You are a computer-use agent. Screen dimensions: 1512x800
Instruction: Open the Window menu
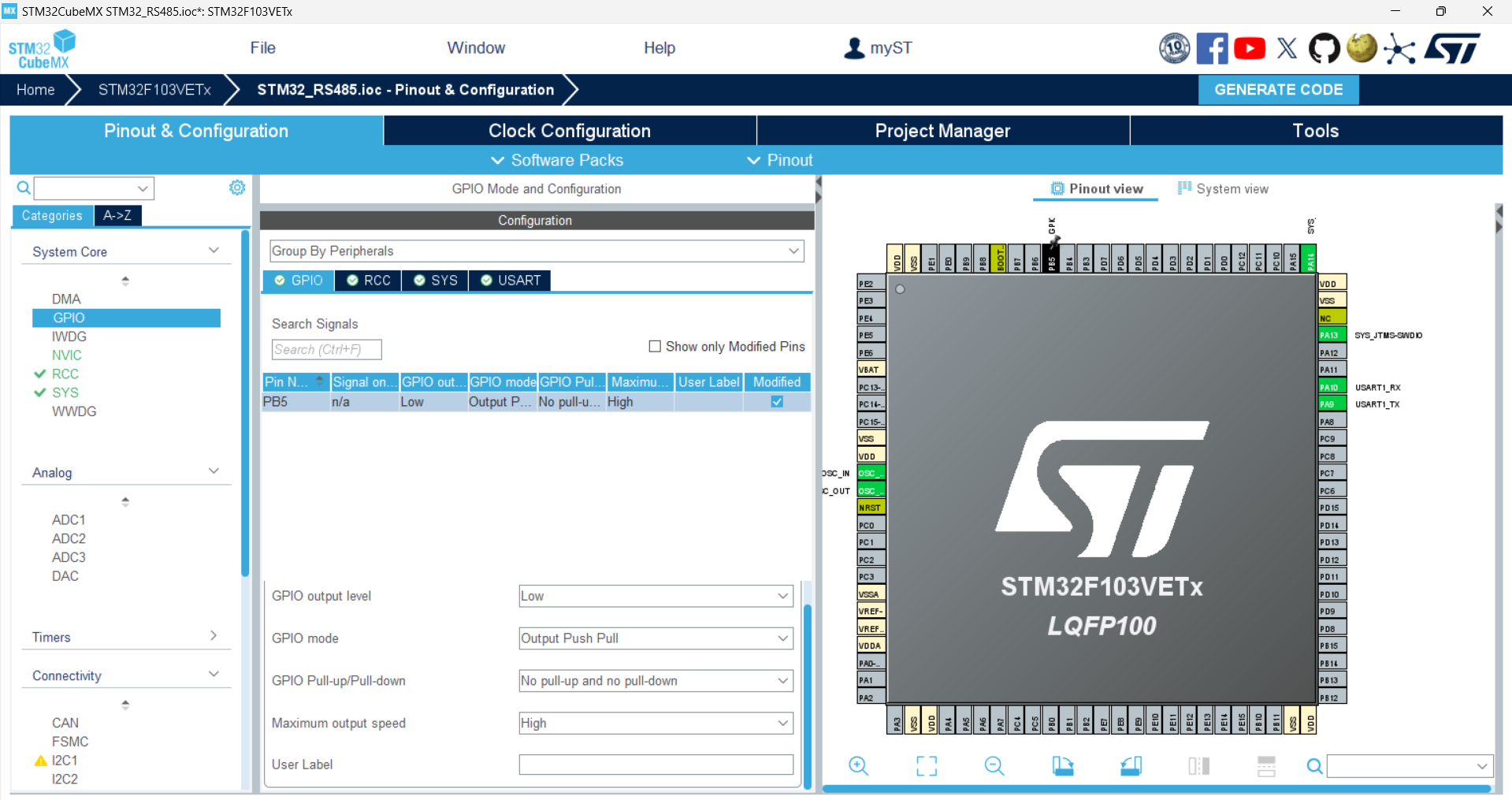[x=476, y=48]
